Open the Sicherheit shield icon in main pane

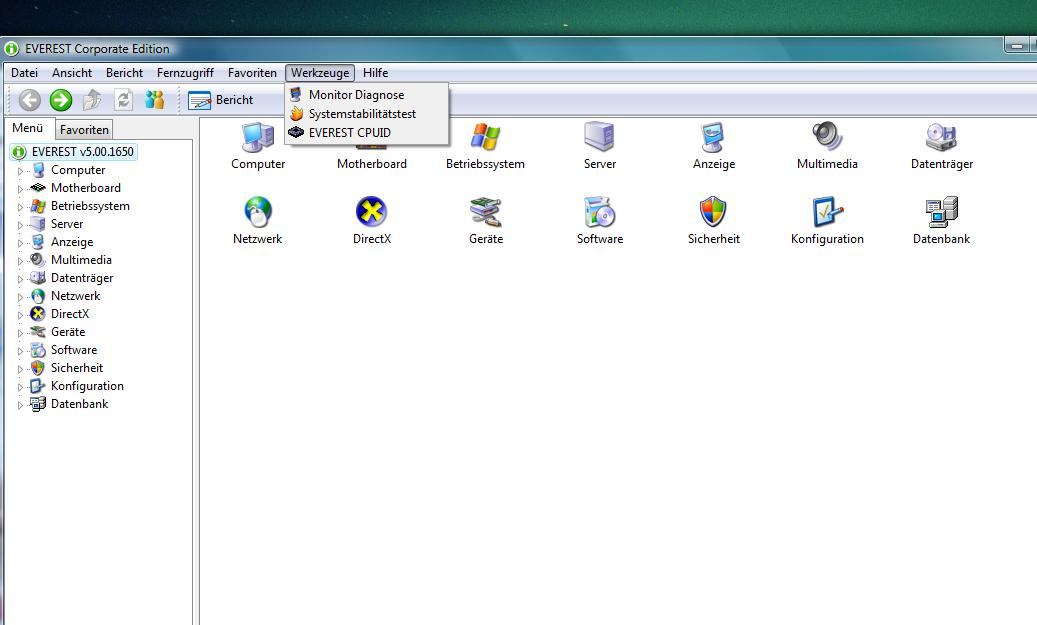coord(713,212)
